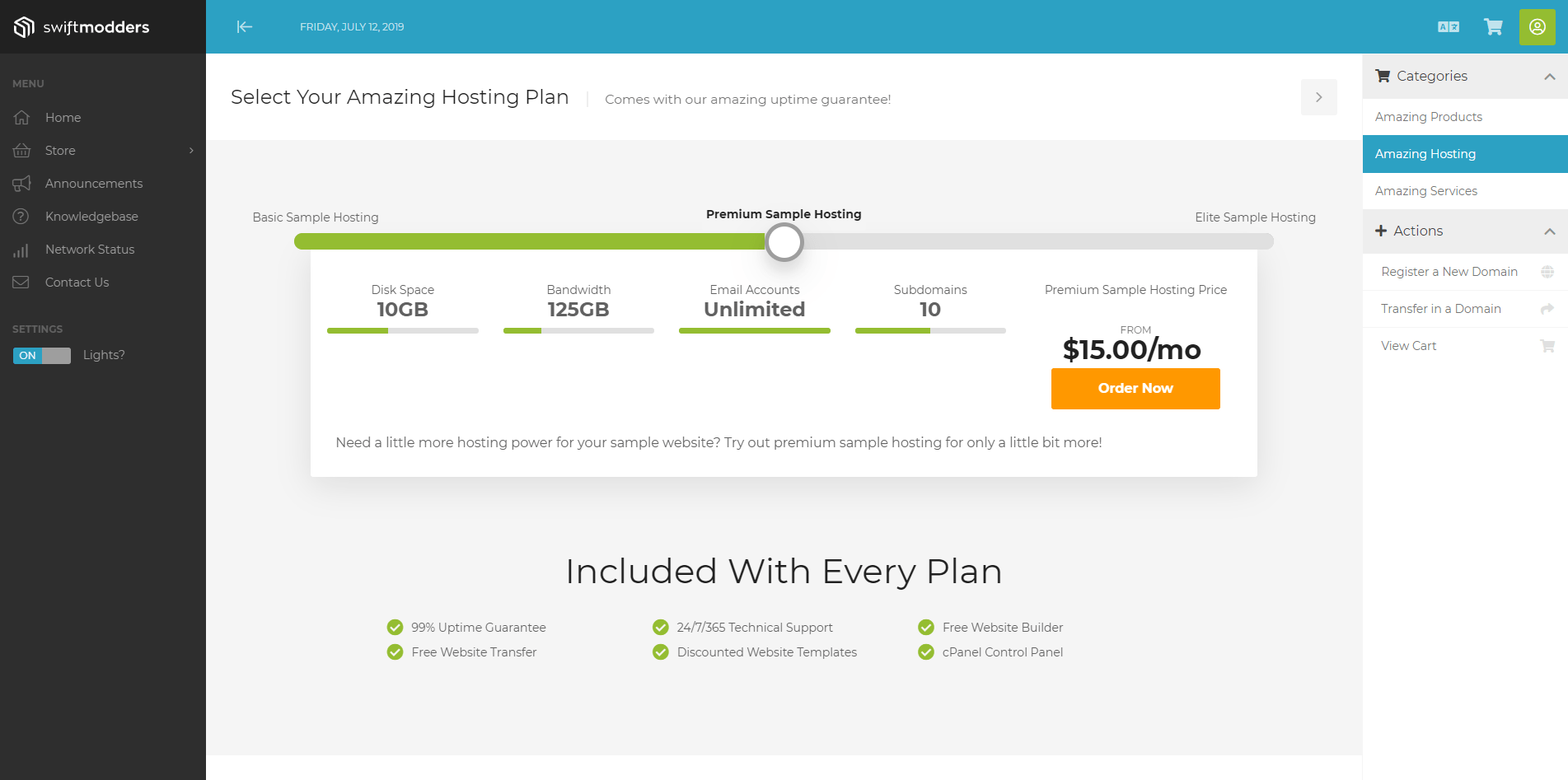This screenshot has height=780, width=1568.
Task: Select the Elite Sample Hosting plan label
Action: coord(1255,217)
